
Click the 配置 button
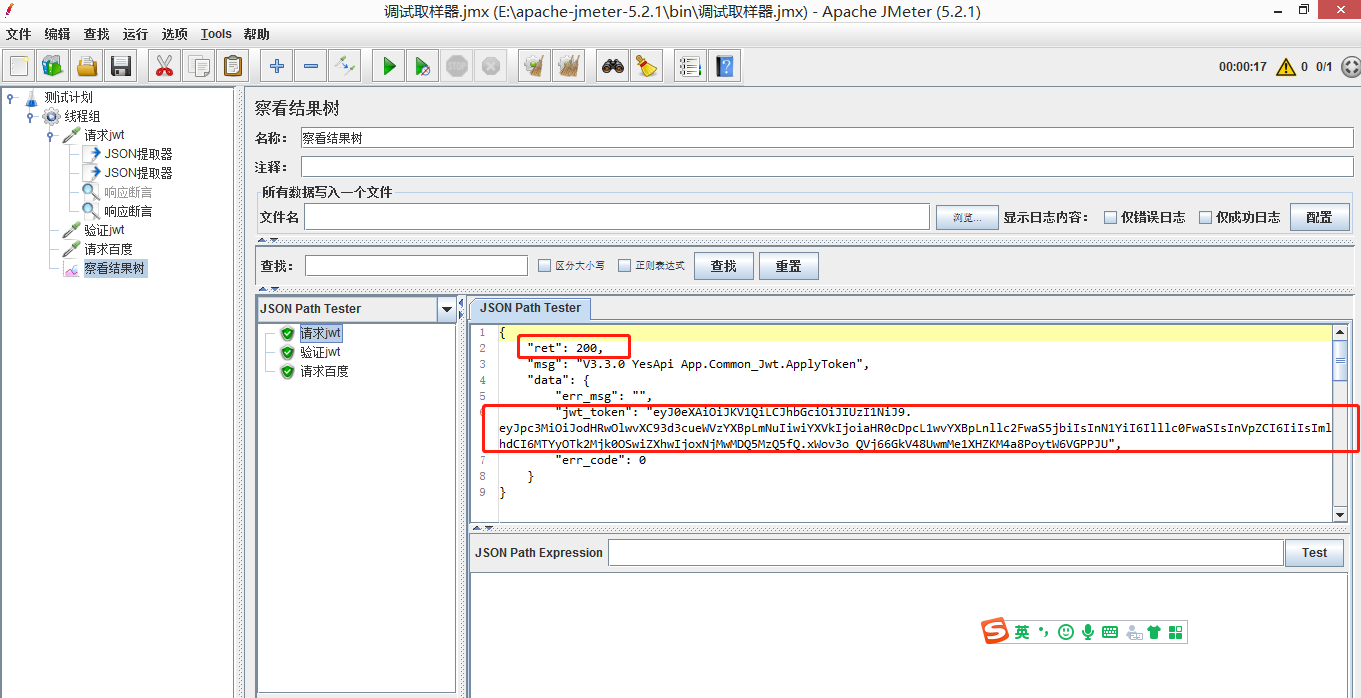coord(1319,217)
